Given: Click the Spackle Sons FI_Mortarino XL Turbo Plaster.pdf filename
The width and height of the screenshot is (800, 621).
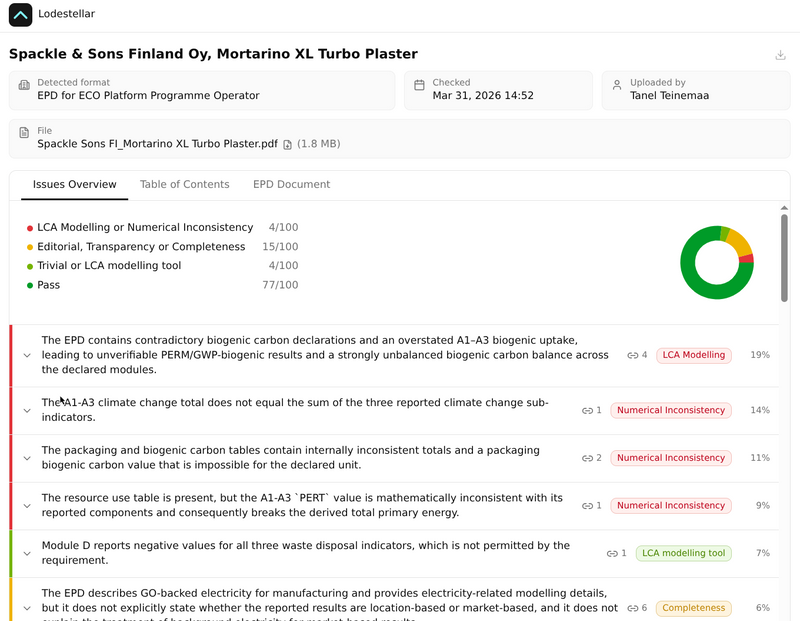Looking at the screenshot, I should click(157, 144).
